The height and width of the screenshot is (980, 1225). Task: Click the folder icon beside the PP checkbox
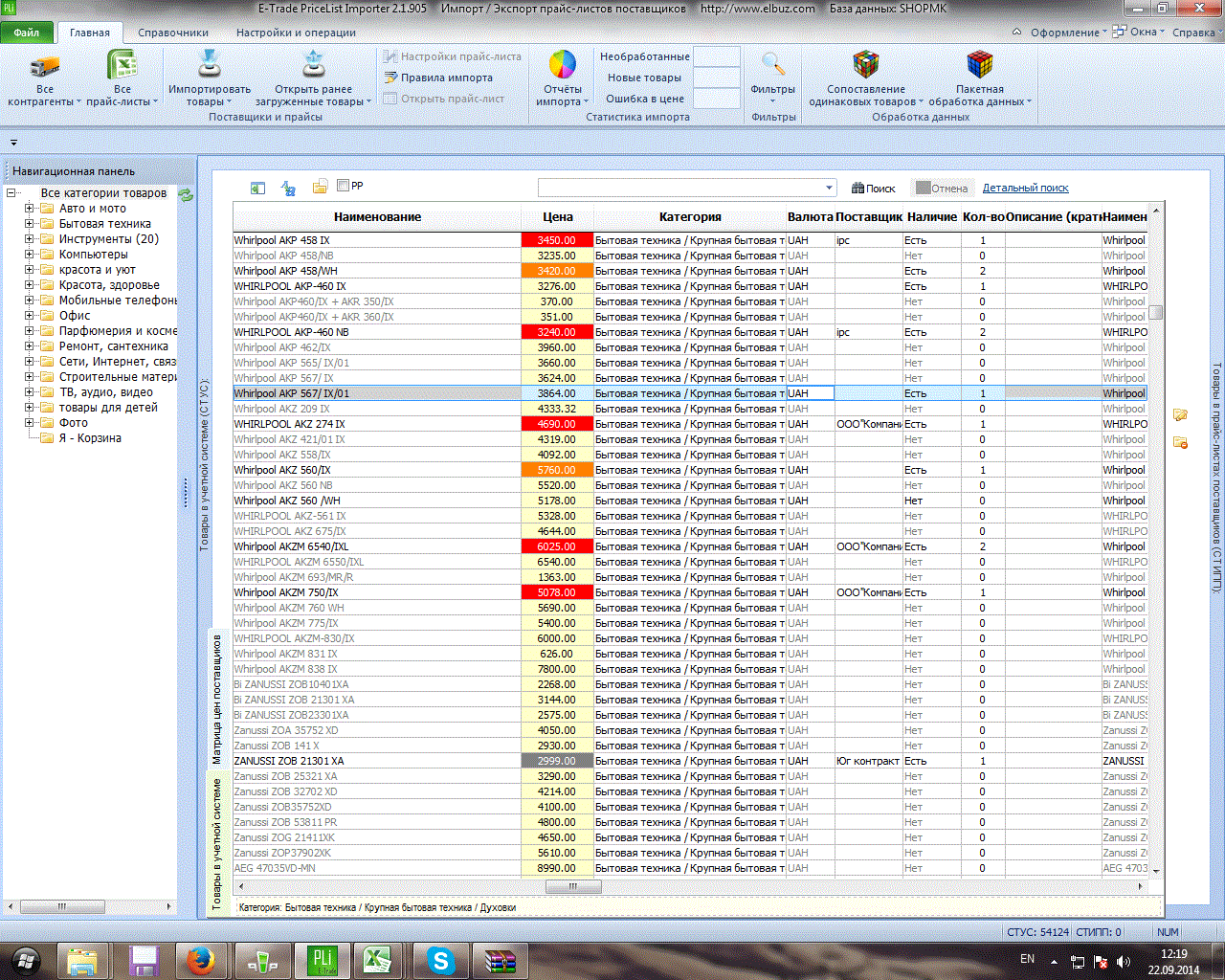tap(321, 187)
